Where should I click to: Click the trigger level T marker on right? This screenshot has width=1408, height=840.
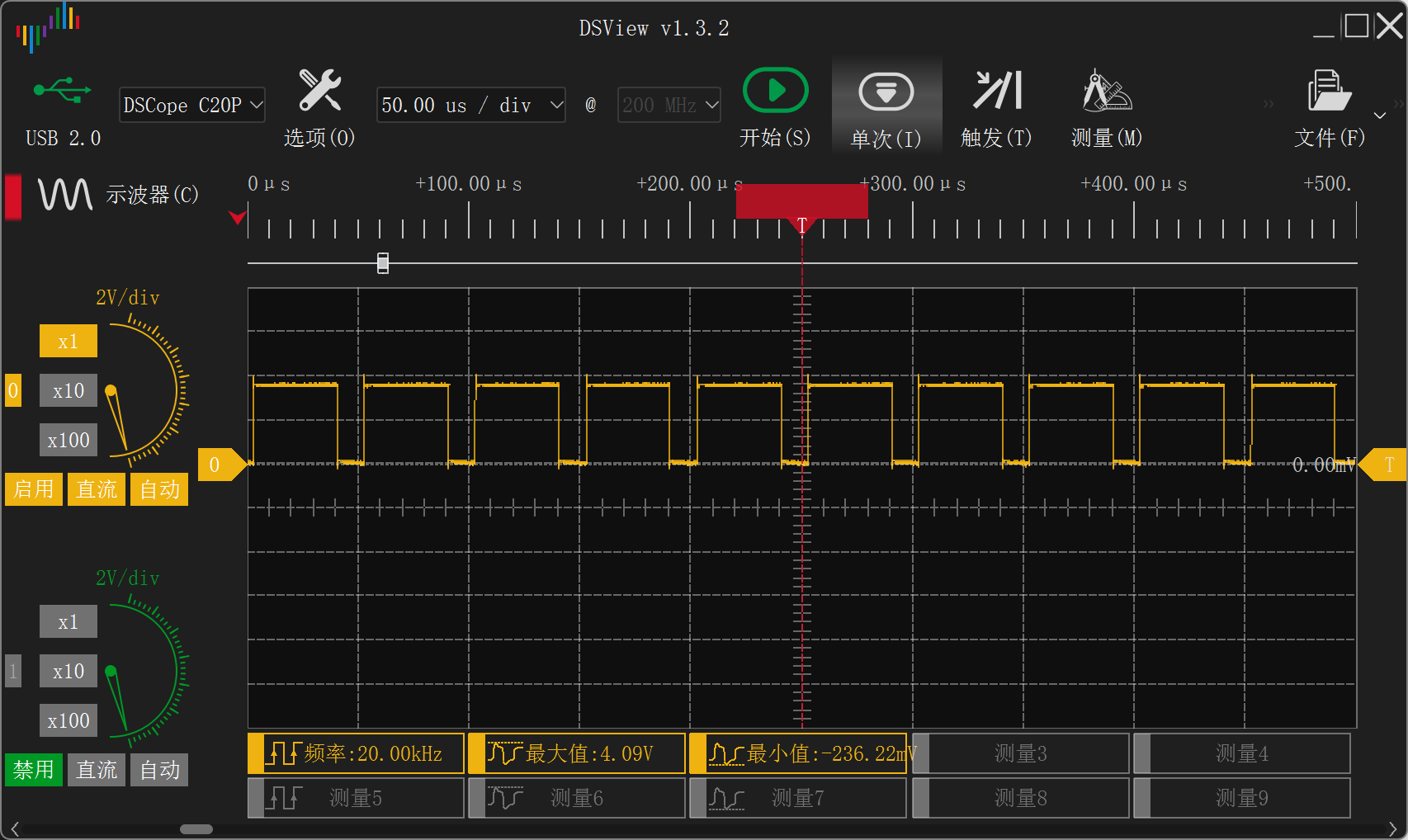(x=1382, y=465)
